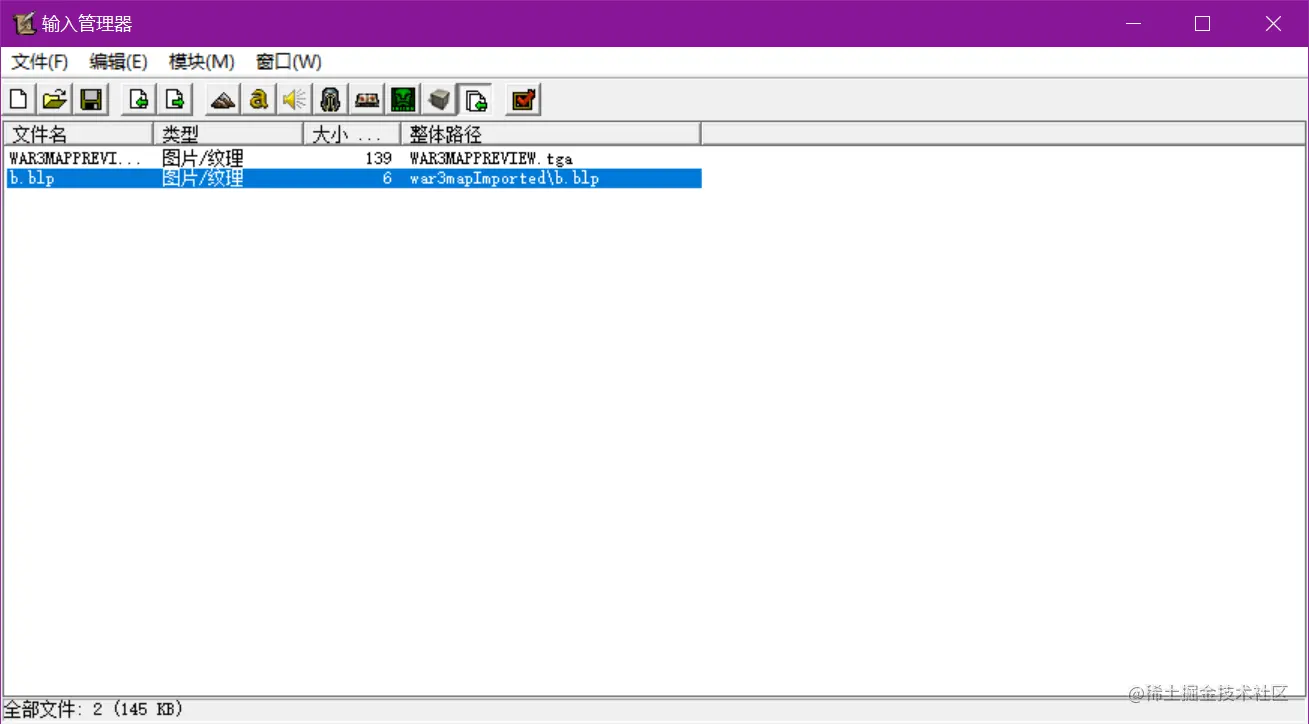Screen dimensions: 1309x724
Task: Click the Test Map checkmark icon
Action: (523, 99)
